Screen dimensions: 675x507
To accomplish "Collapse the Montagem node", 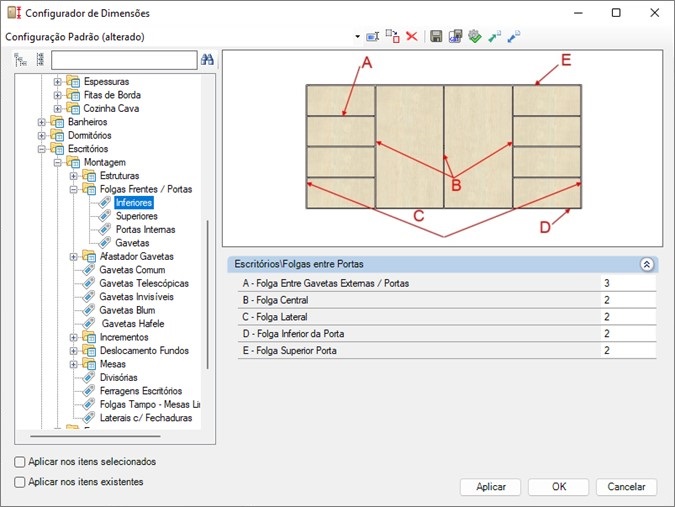I will pyautogui.click(x=57, y=163).
